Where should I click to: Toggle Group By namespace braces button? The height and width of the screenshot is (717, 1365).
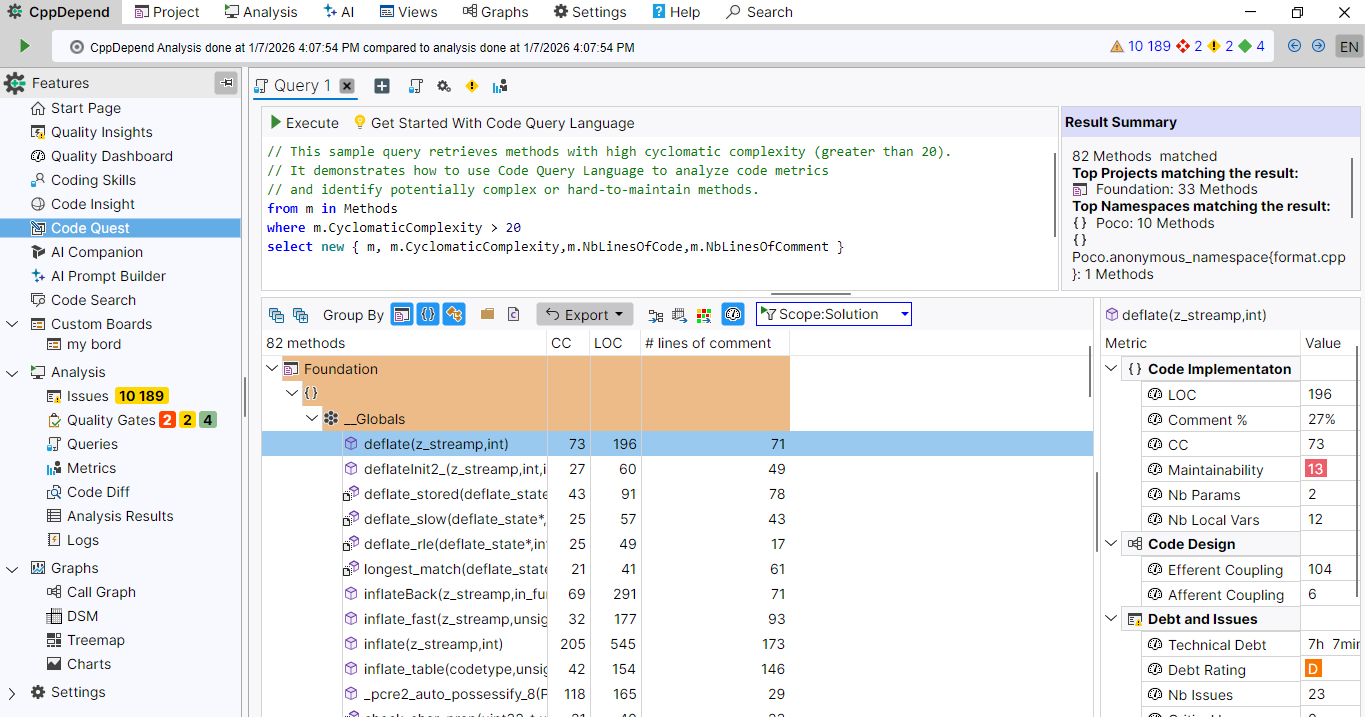[427, 314]
